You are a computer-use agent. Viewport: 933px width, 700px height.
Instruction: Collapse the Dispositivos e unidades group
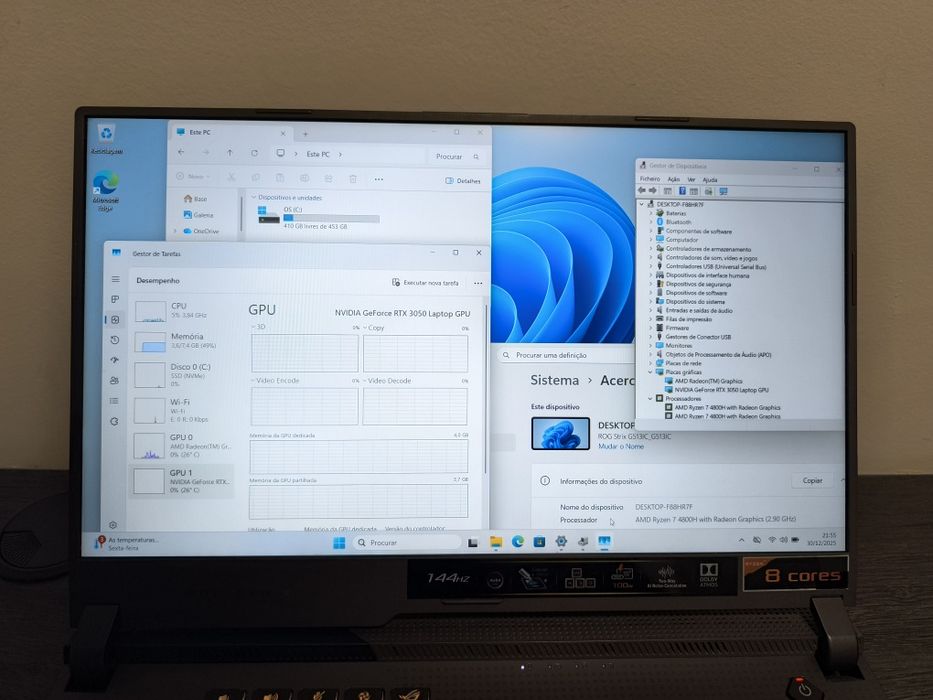[253, 197]
